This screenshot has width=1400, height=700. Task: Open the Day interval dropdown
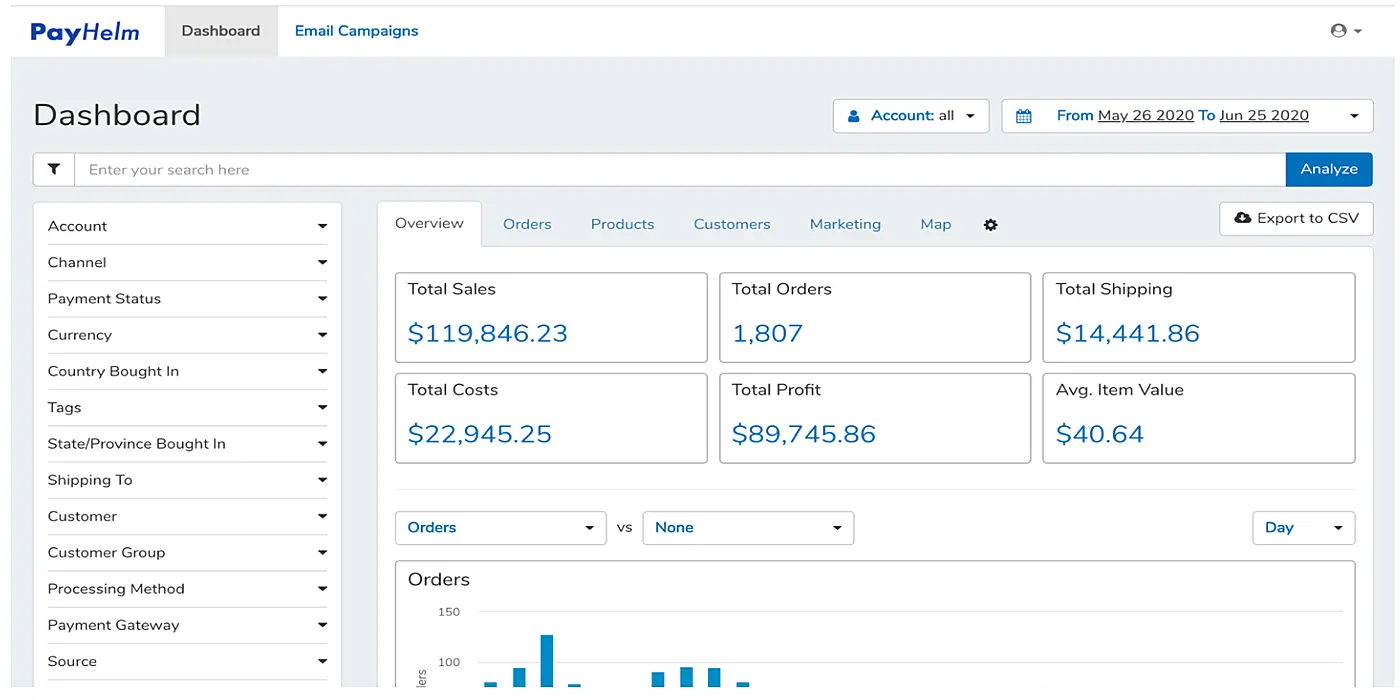click(1303, 528)
